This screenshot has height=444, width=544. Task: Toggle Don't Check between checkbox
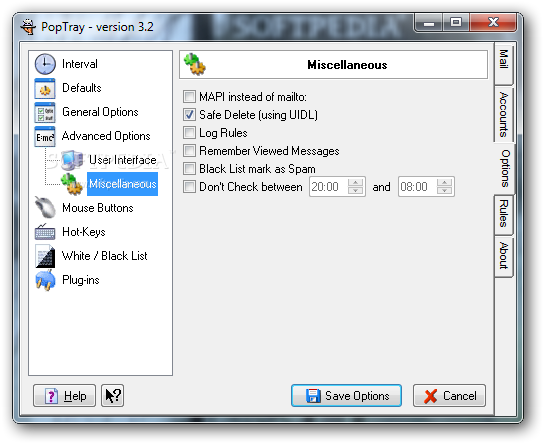[189, 187]
